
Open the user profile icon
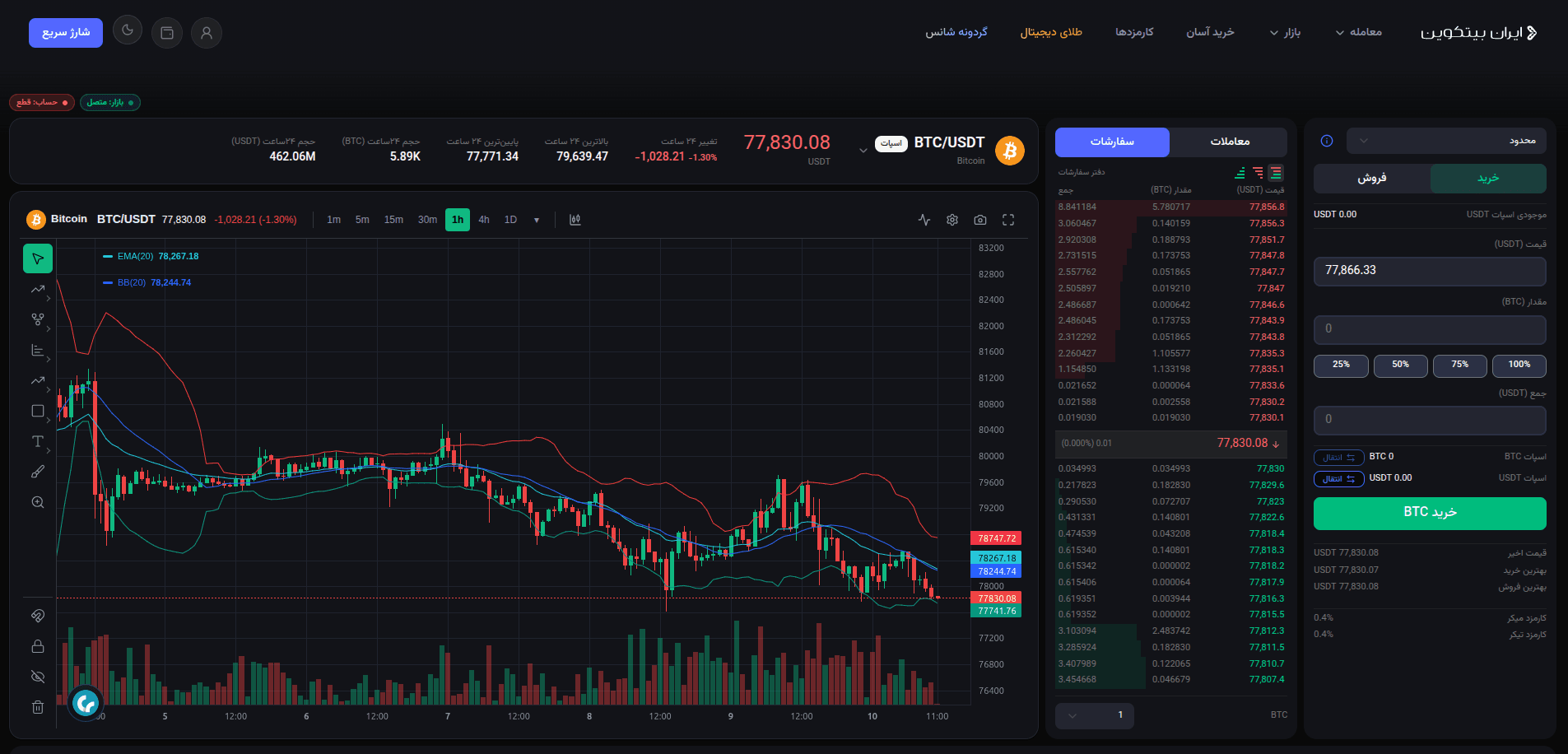(207, 33)
